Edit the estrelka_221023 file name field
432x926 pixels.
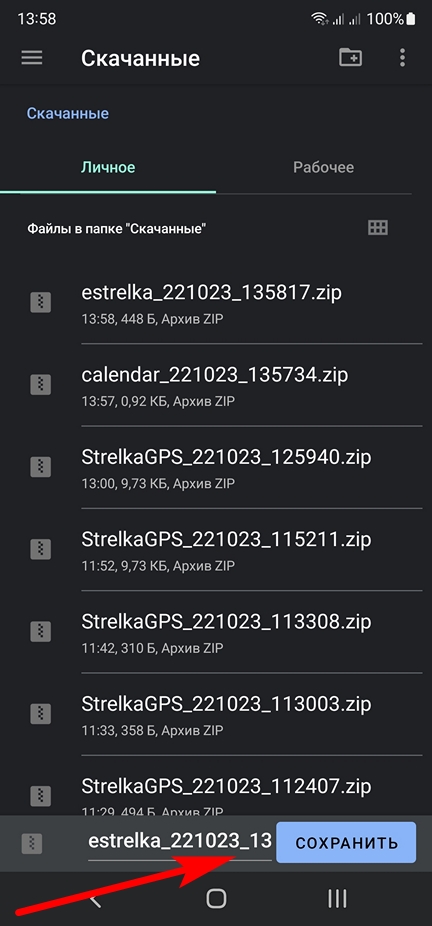pyautogui.click(x=179, y=842)
